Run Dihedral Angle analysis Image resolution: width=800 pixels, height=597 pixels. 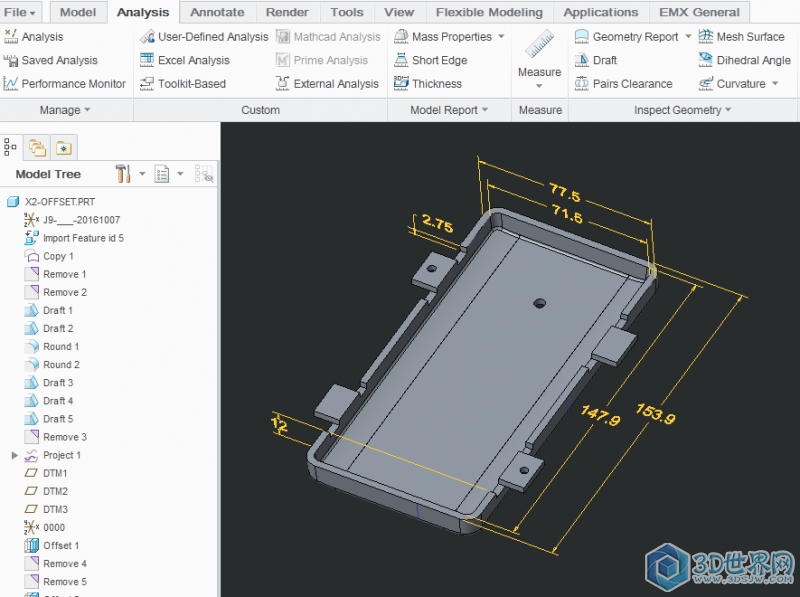(x=745, y=60)
